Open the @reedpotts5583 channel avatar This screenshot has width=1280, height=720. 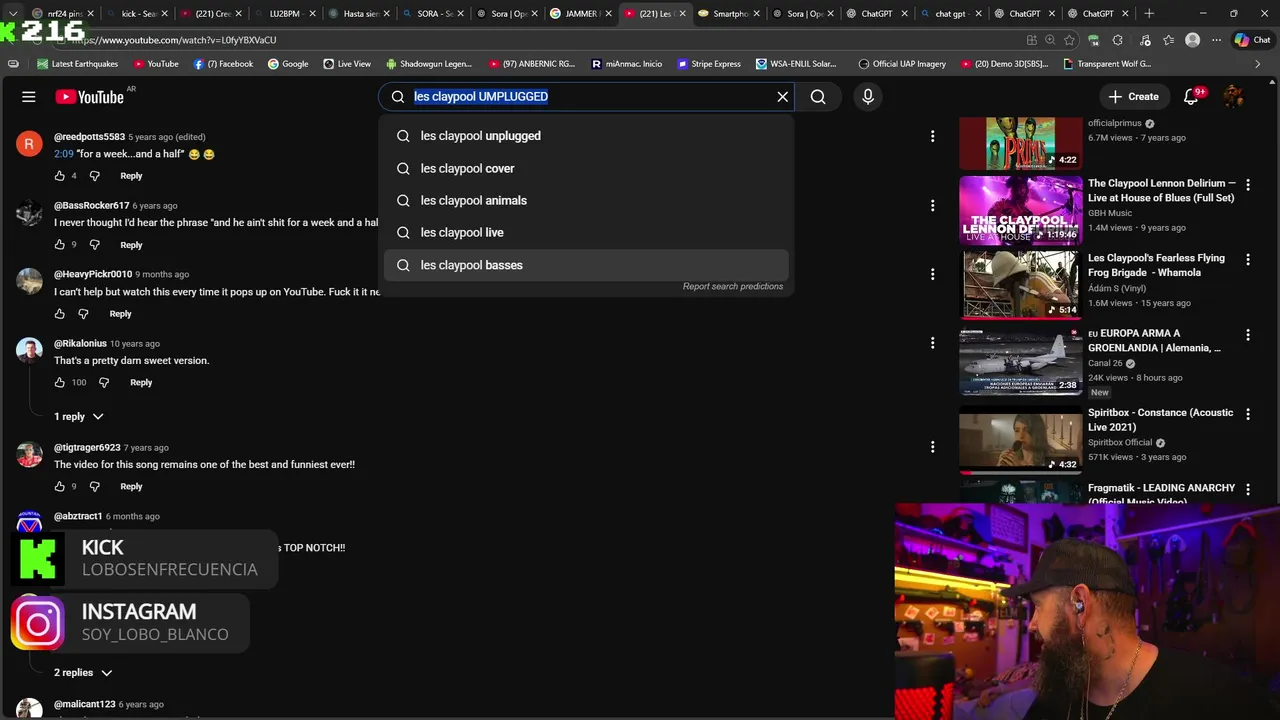click(29, 144)
